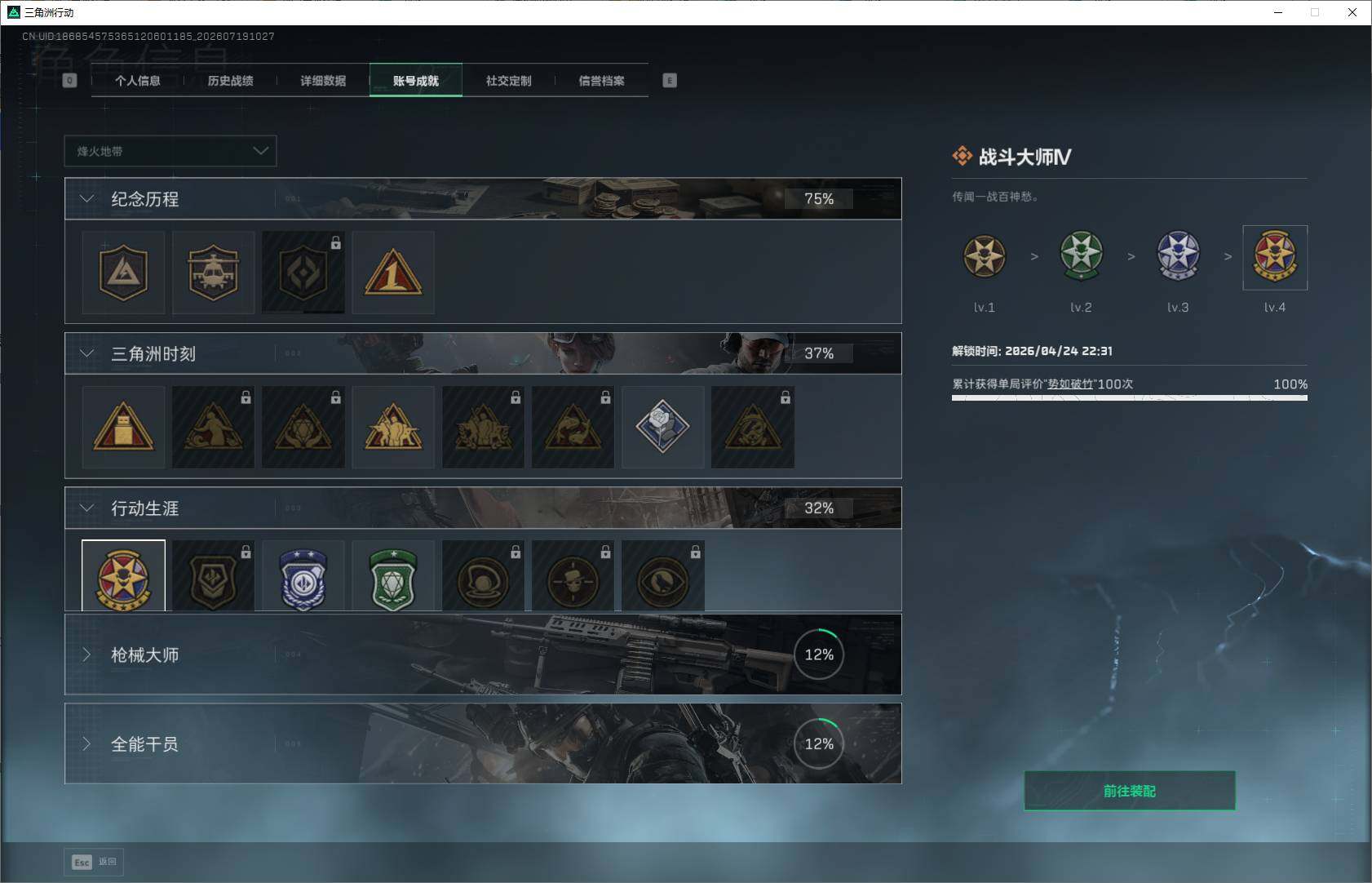Expand the 全能干员 section
The height and width of the screenshot is (883, 1372).
tap(86, 743)
